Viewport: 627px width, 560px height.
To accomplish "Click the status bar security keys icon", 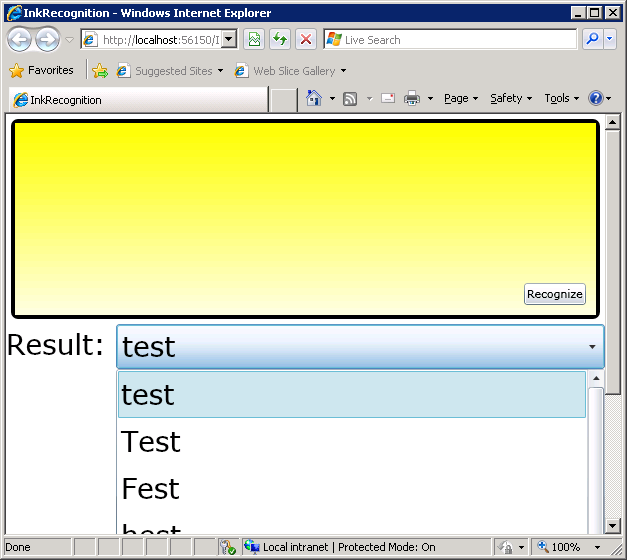I will 229,547.
